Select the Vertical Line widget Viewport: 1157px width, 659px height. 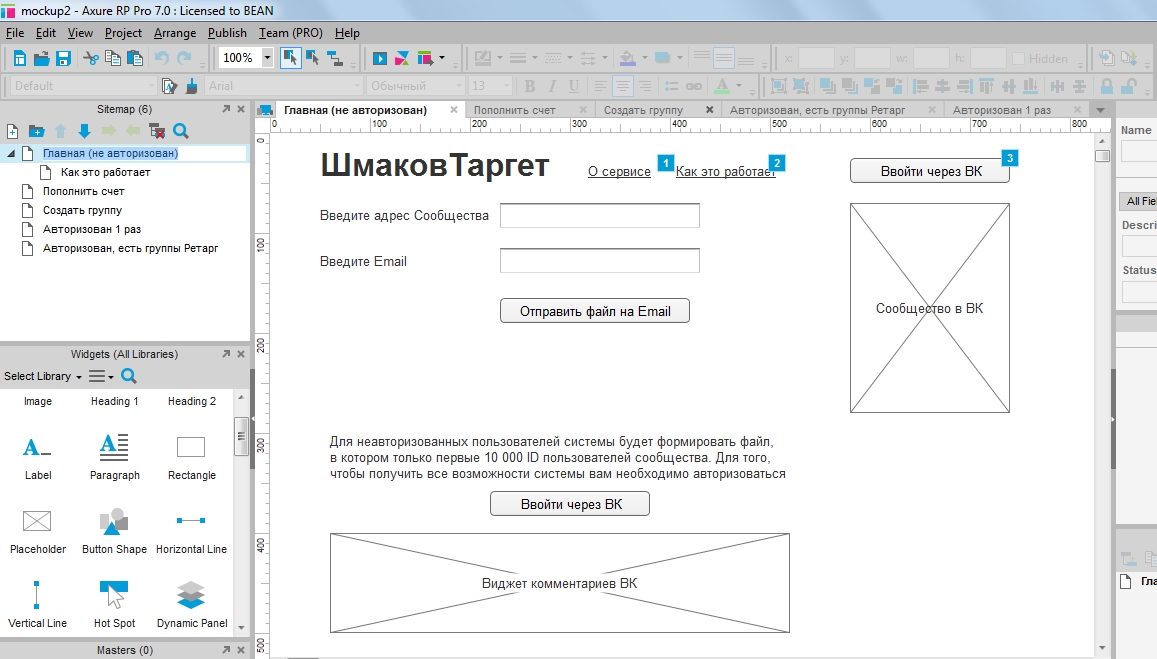38,605
